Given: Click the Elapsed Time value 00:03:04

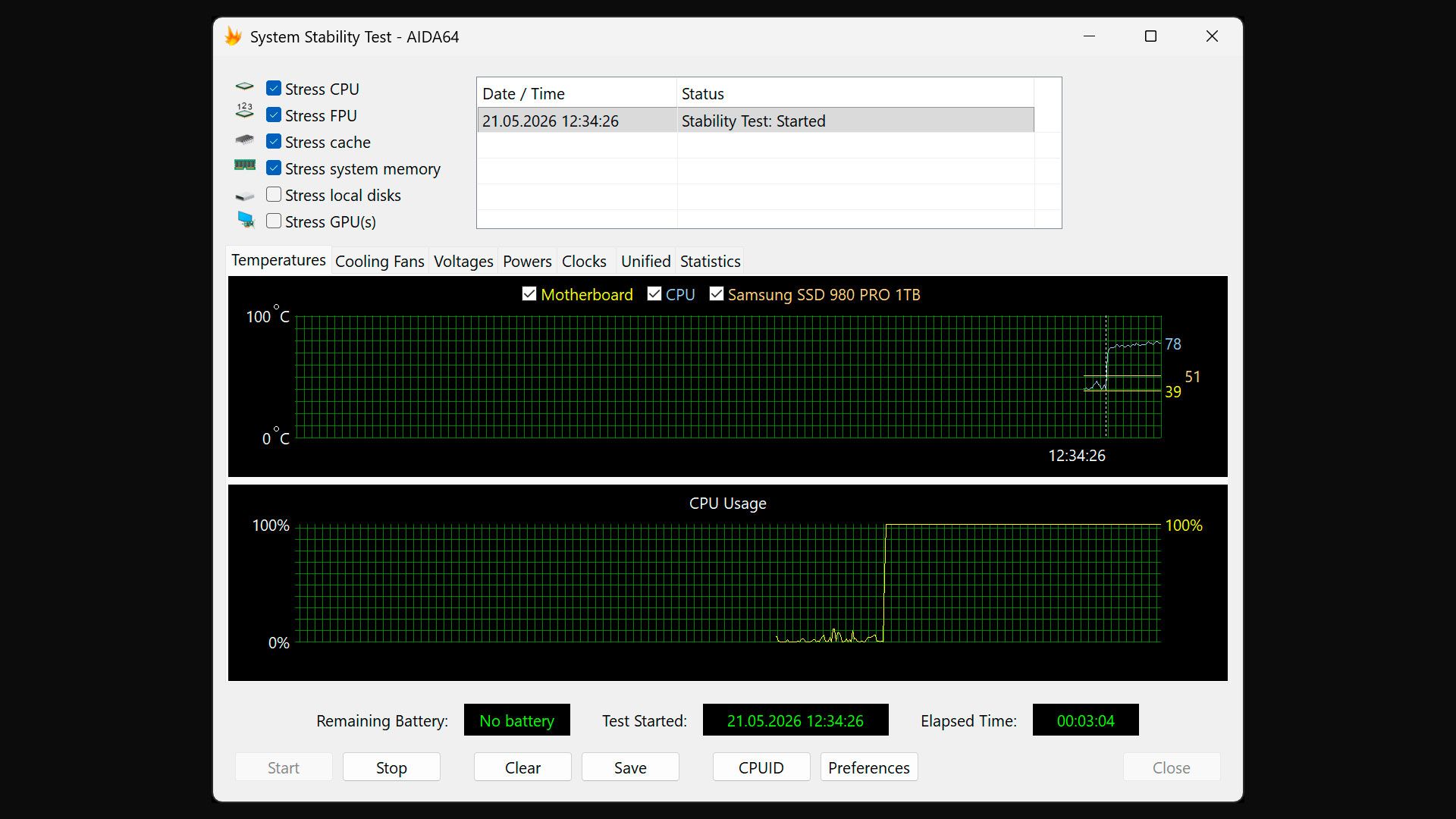Looking at the screenshot, I should pyautogui.click(x=1086, y=720).
